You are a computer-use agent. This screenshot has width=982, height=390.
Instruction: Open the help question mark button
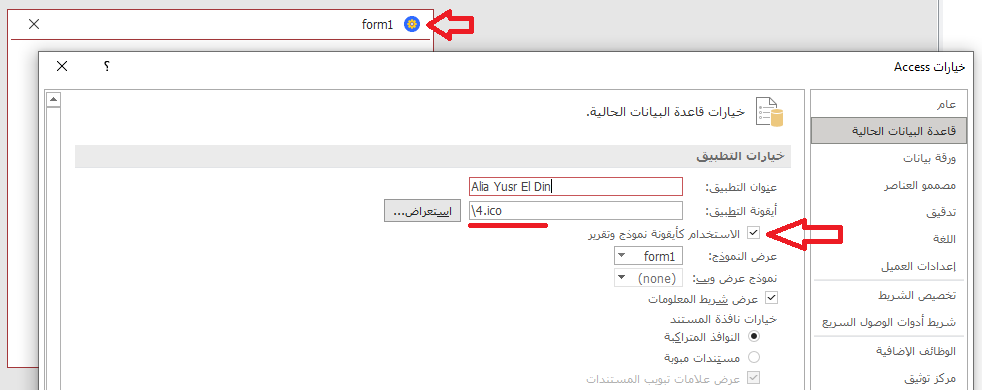pos(107,66)
